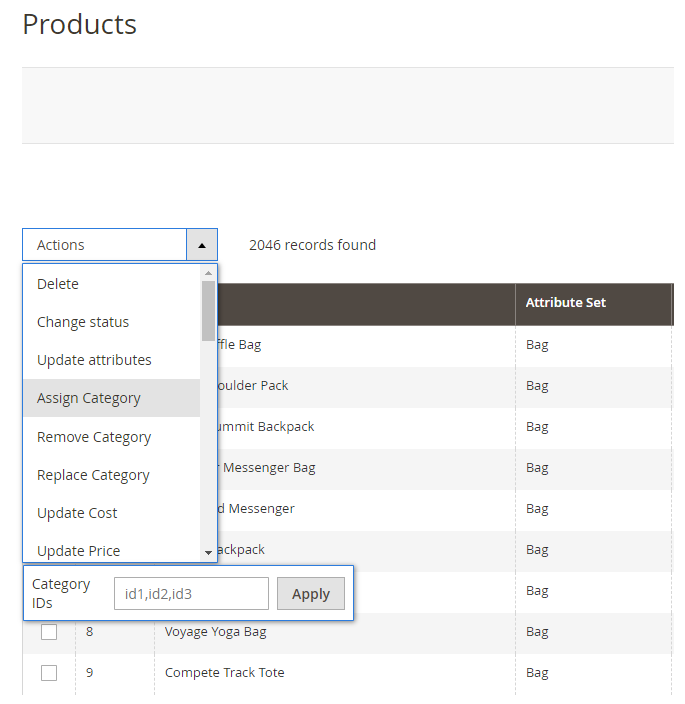
Task: Tick the checkbox for product row 9
Action: coord(49,673)
